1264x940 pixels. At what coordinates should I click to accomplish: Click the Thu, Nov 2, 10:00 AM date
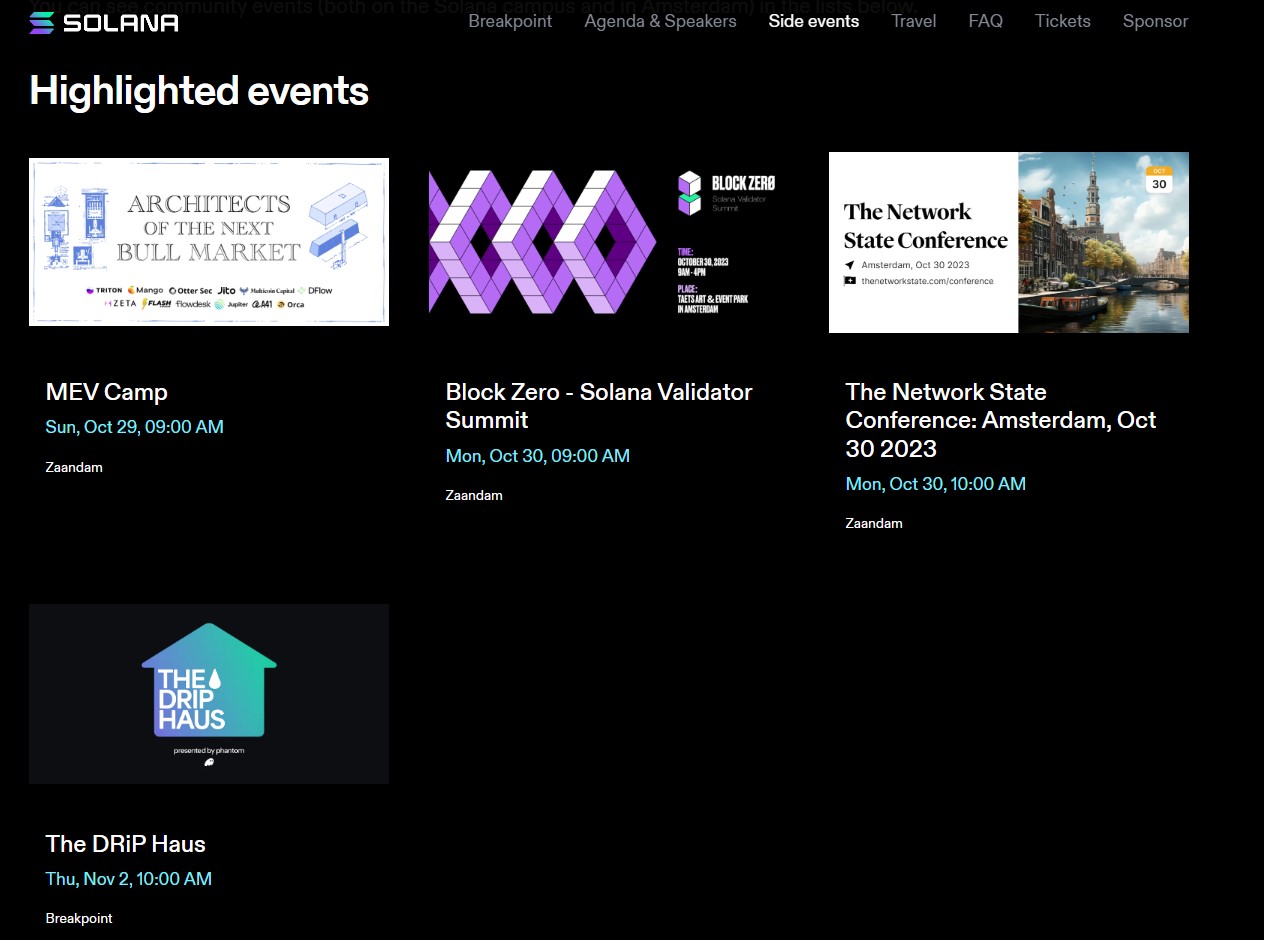coord(128,879)
